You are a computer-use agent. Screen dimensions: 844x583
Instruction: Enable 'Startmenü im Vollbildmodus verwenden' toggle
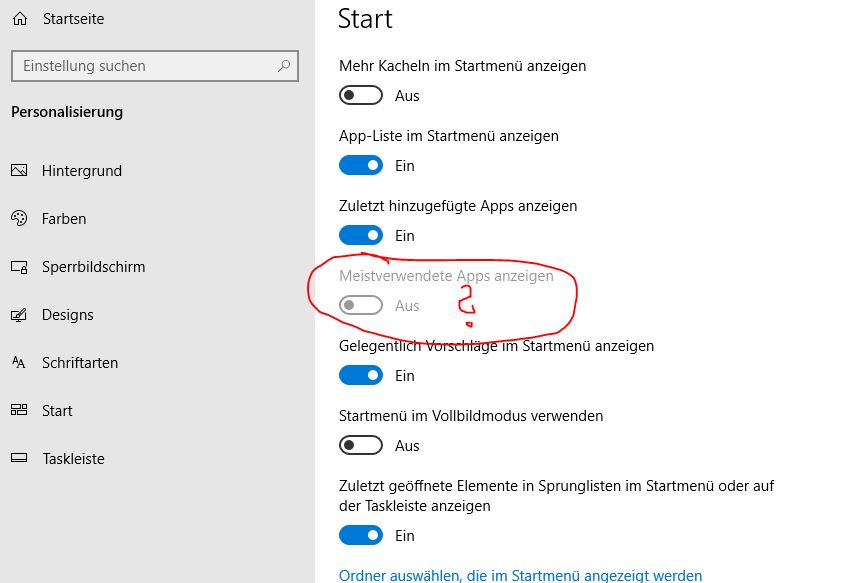361,445
